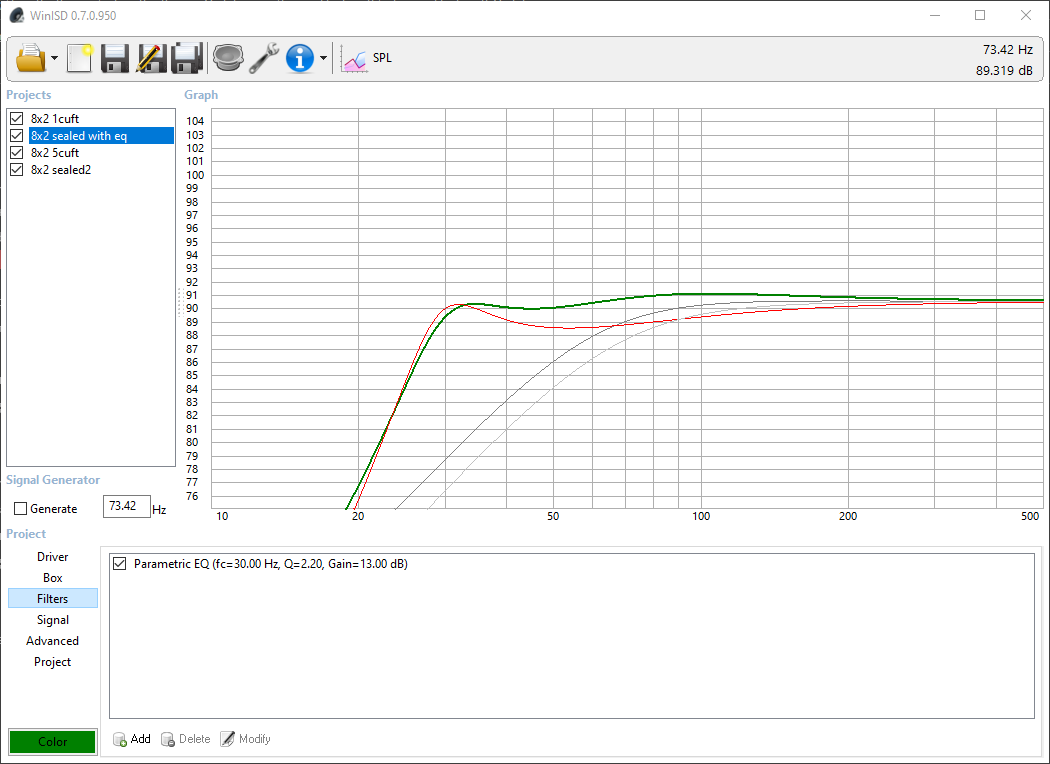Click the 89.319 dB readout value
1050x764 pixels.
pyautogui.click(x=1004, y=71)
